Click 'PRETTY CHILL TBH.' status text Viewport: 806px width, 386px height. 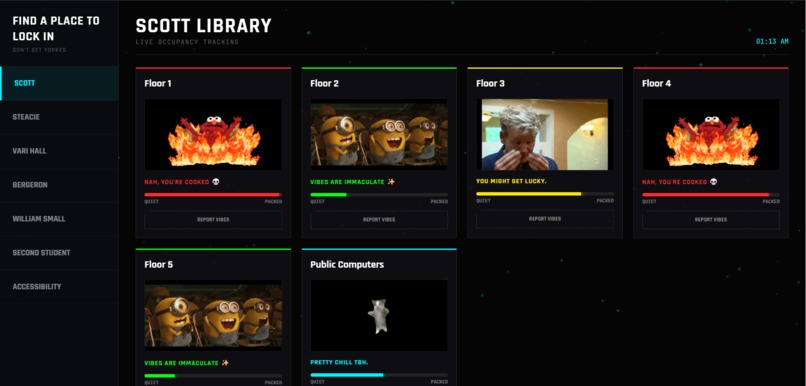coord(339,362)
